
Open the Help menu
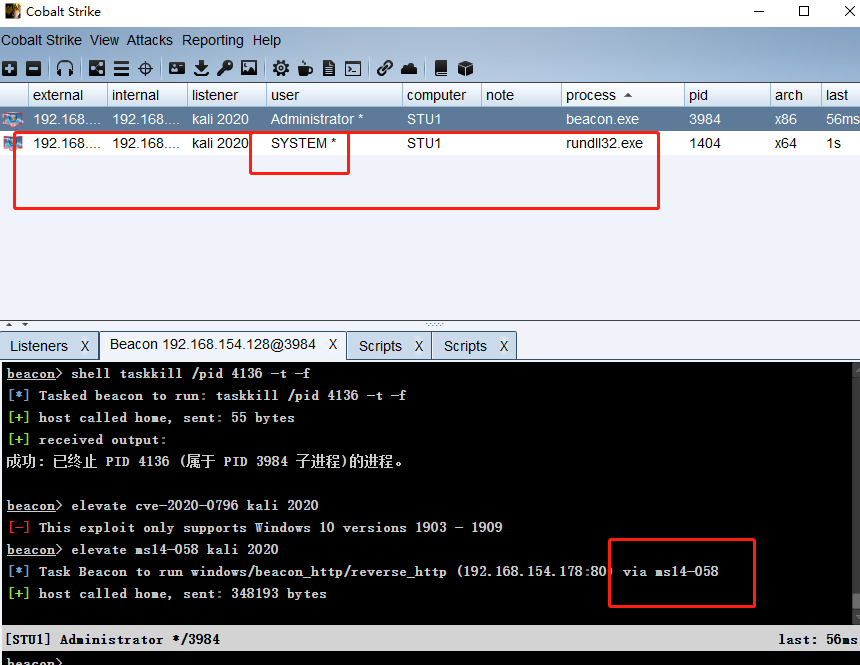tap(267, 40)
